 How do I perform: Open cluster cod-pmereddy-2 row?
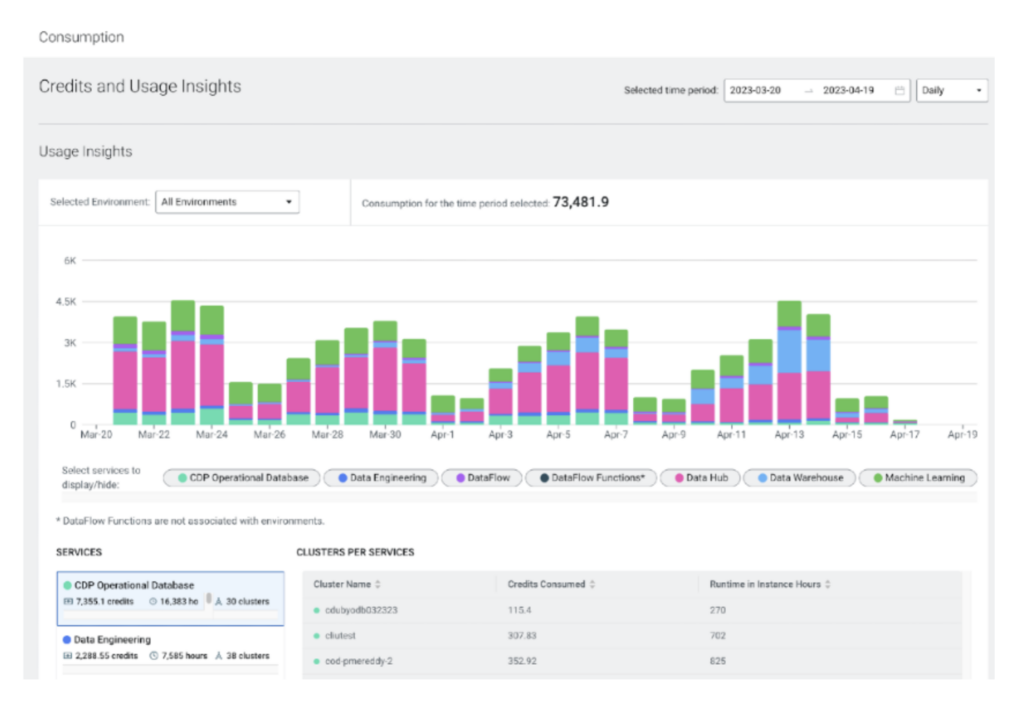click(358, 661)
